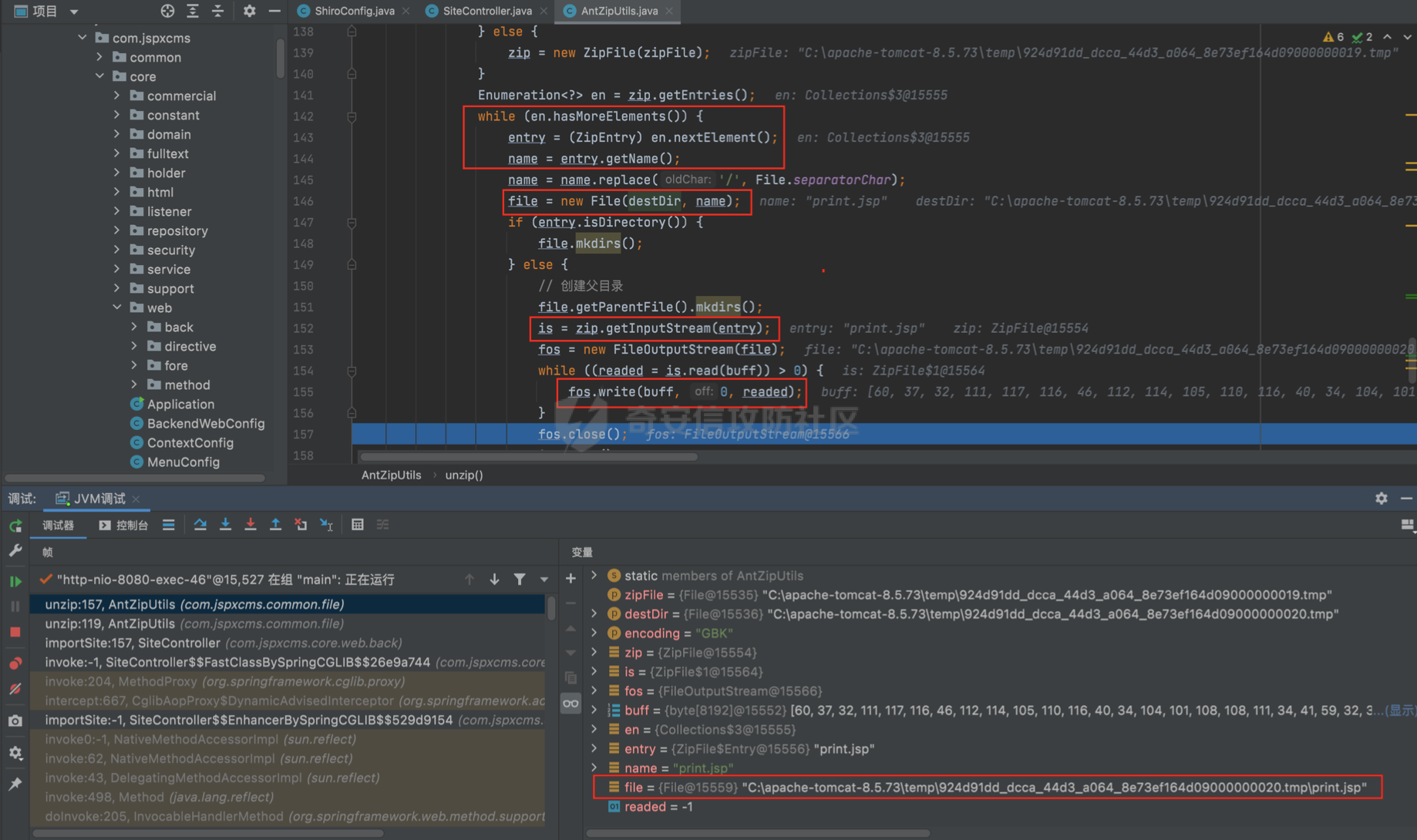The height and width of the screenshot is (840, 1417).
Task: Expand the security package folder
Action: coord(117,250)
